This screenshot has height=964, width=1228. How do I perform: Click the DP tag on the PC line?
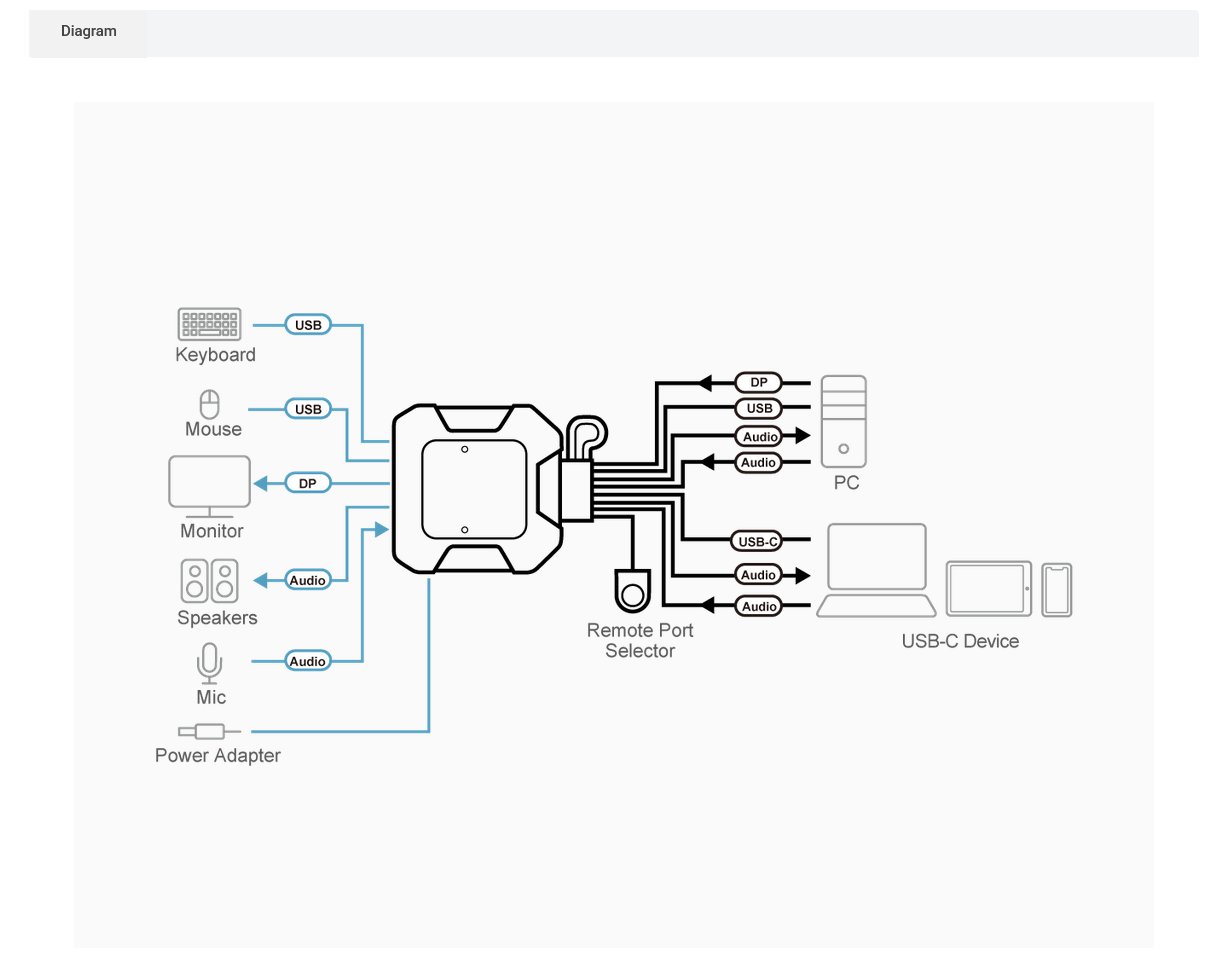[758, 382]
